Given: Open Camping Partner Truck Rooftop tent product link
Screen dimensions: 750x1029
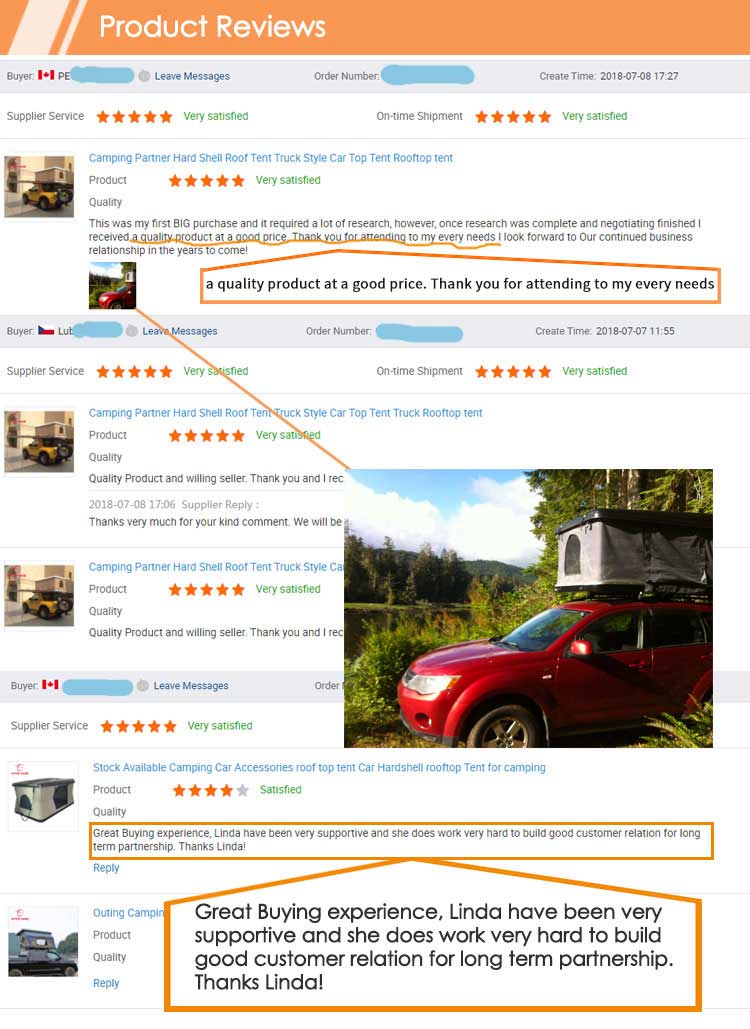Looking at the screenshot, I should [285, 413].
